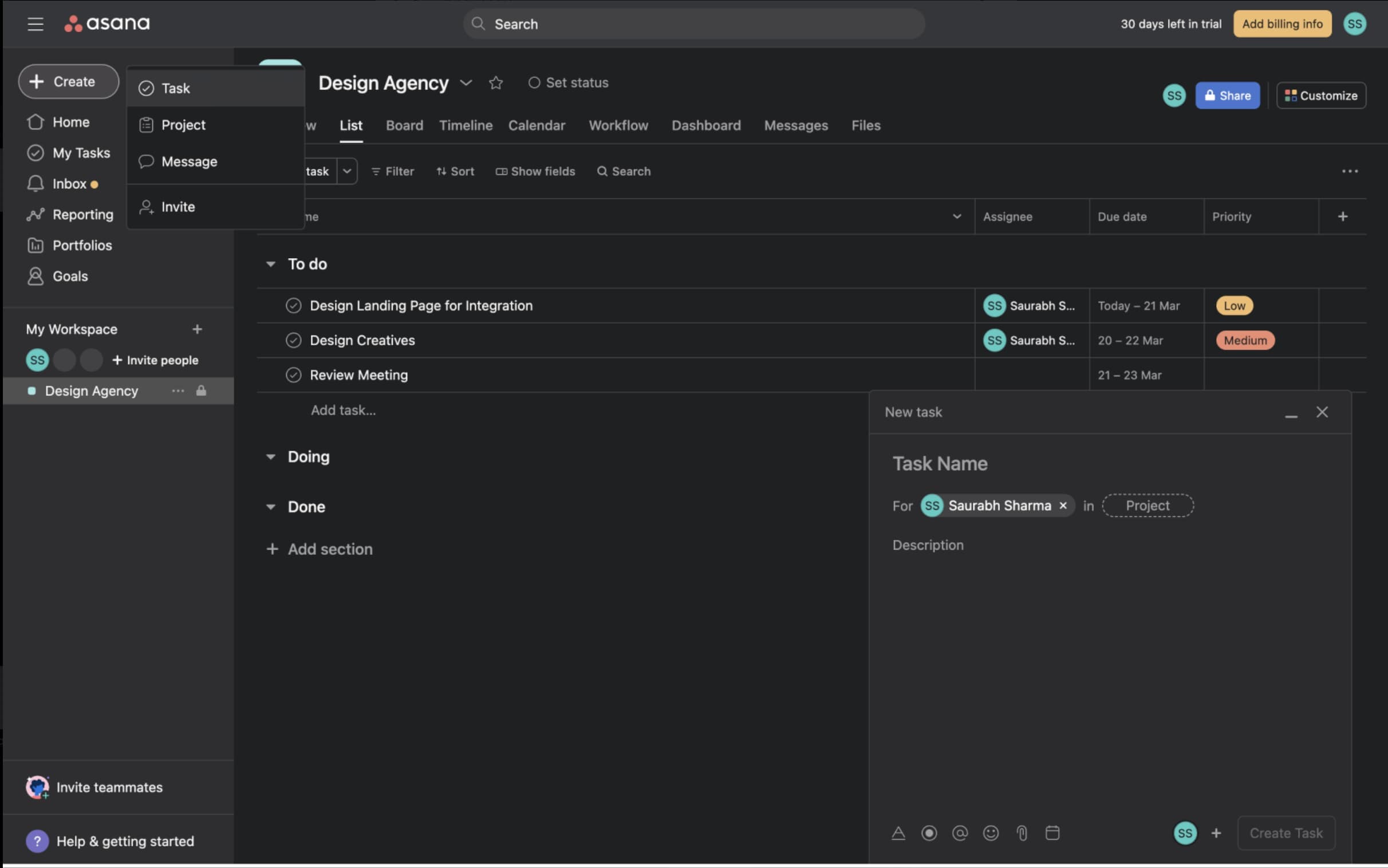Set status radio button for the project
The width and height of the screenshot is (1388, 868).
(534, 82)
